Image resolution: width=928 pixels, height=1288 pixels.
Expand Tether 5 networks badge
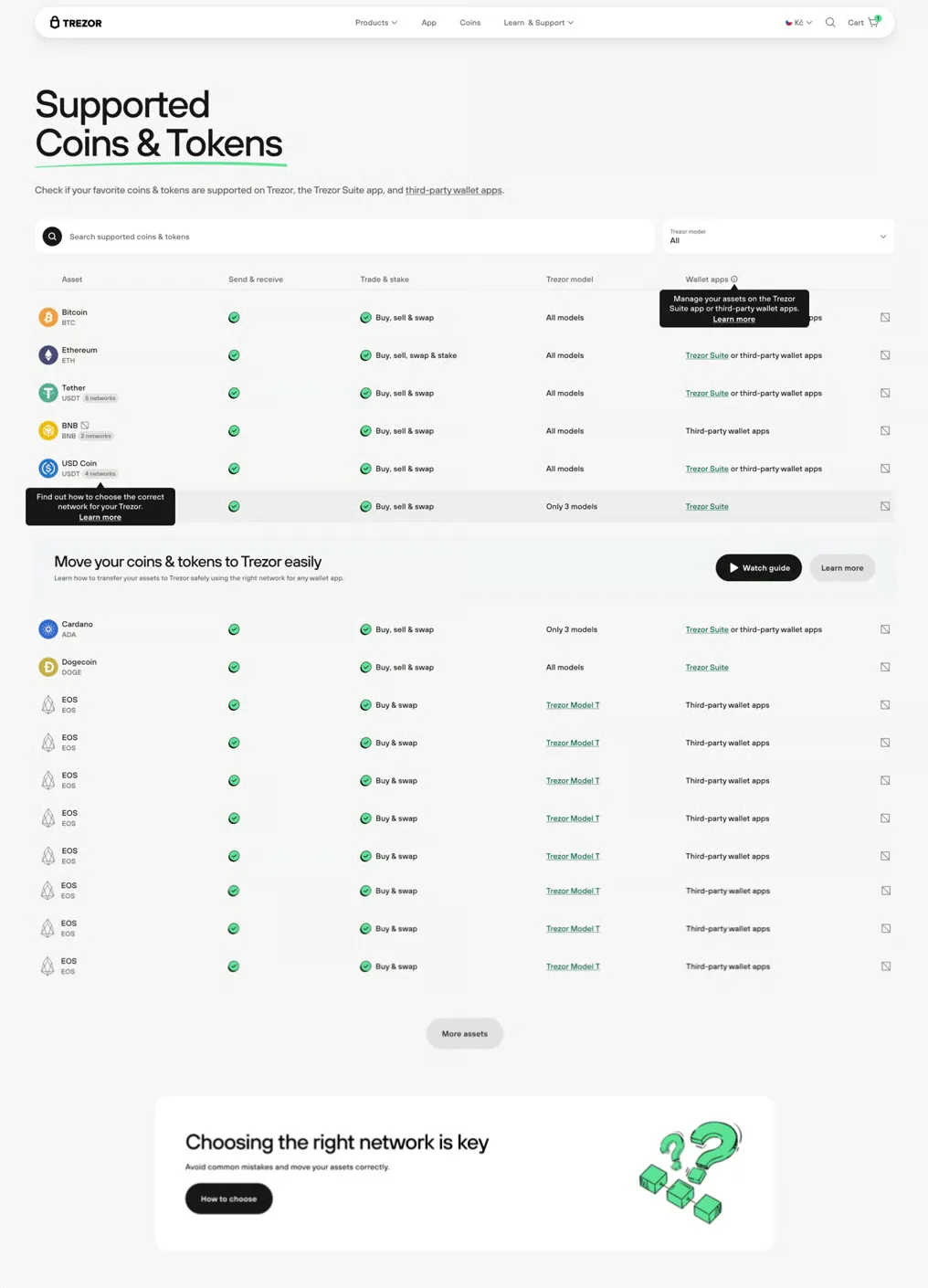click(100, 398)
